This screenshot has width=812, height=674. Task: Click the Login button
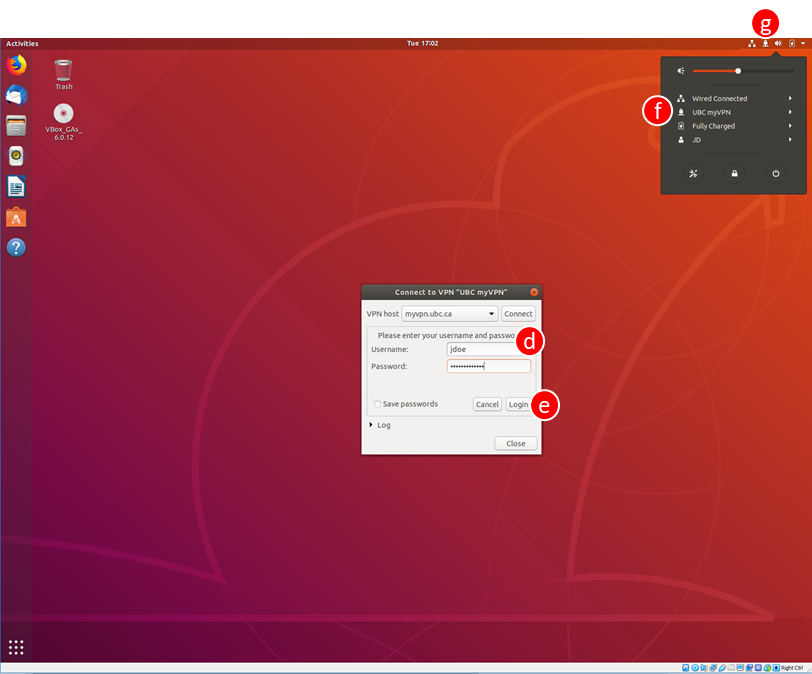tap(518, 404)
